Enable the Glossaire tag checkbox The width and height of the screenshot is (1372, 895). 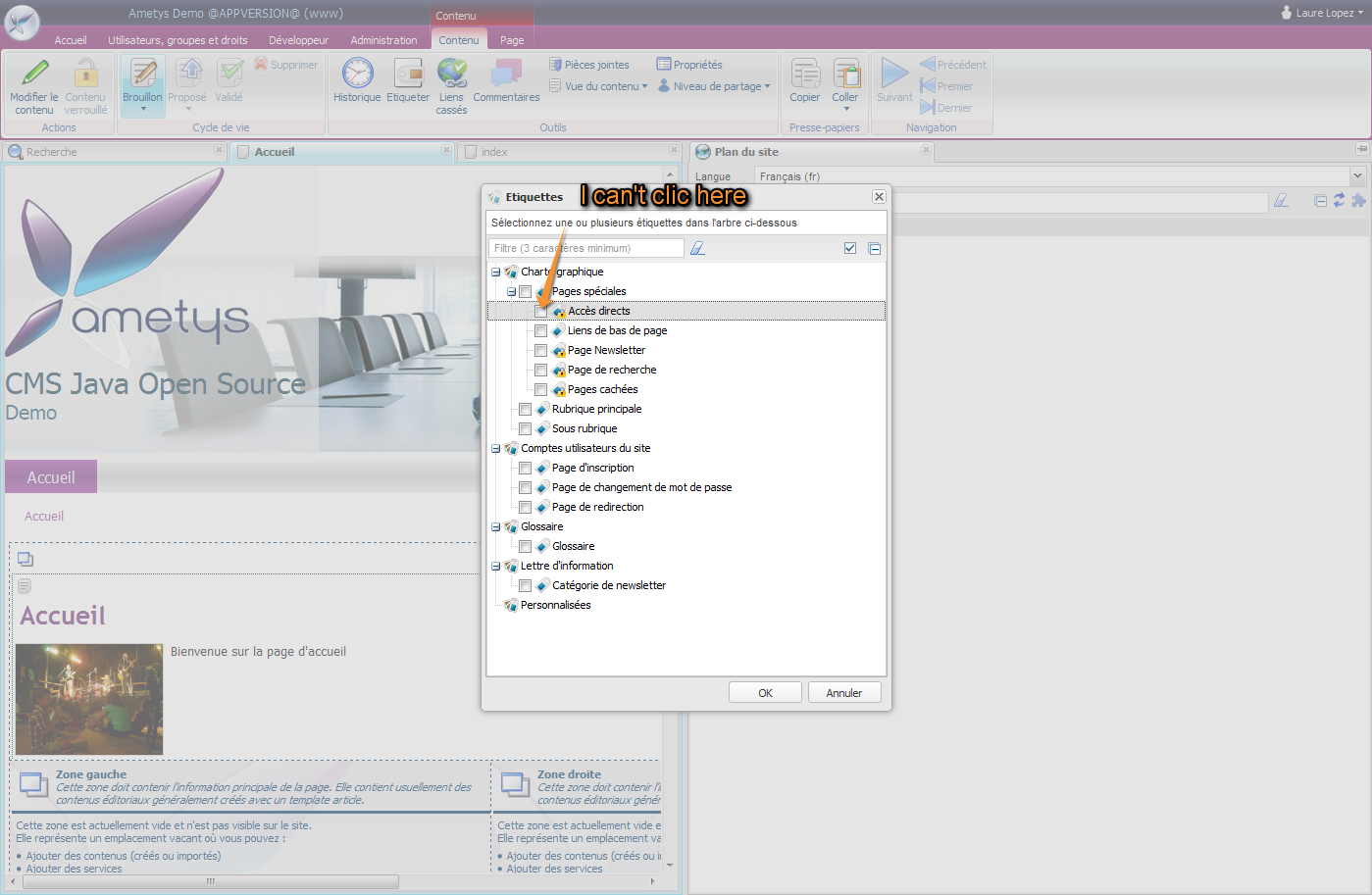525,547
